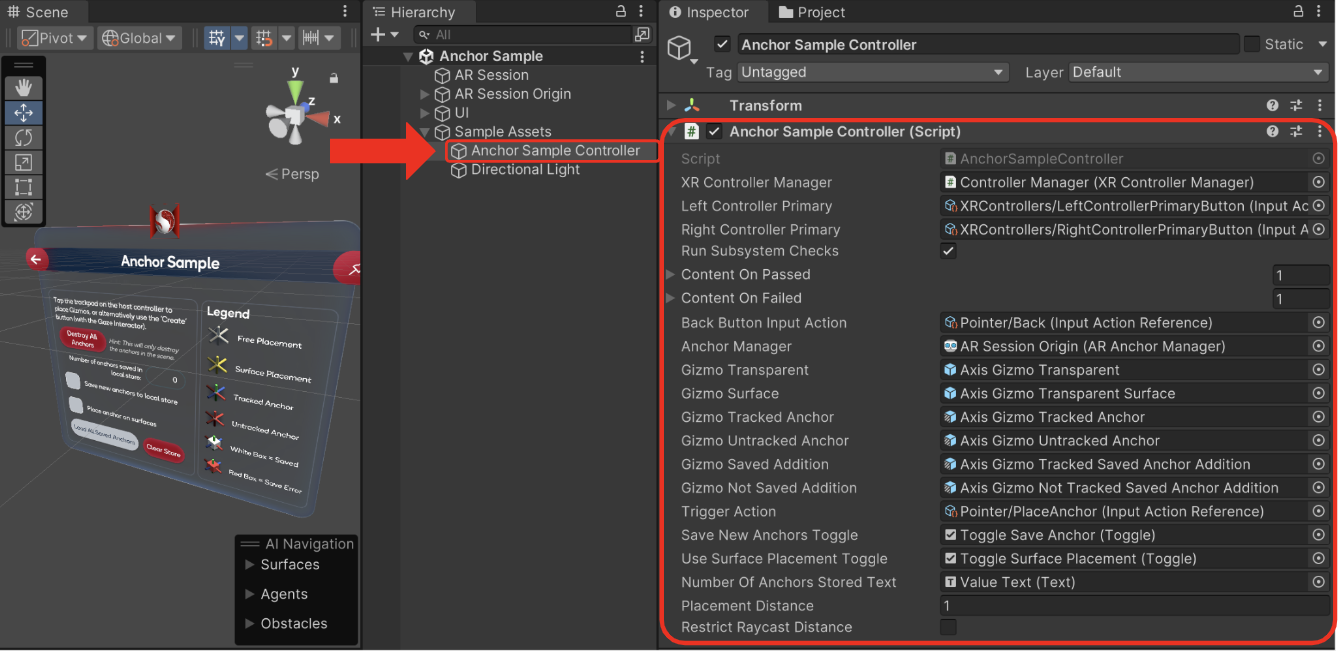Click the scene orientation gizmo cube
The width and height of the screenshot is (1338, 652).
296,118
